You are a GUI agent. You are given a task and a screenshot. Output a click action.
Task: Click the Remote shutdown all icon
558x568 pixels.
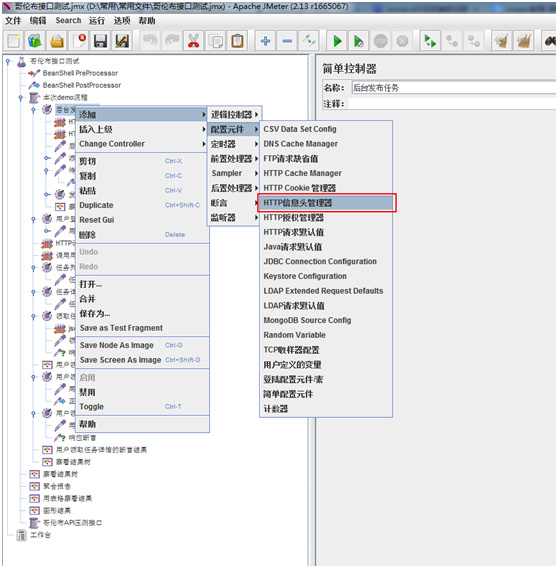(474, 41)
